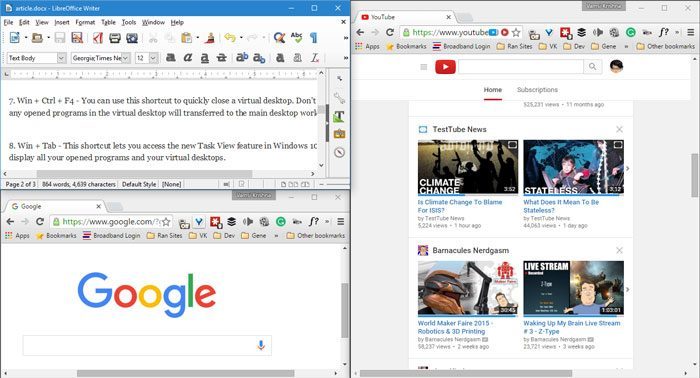Viewport: 700px width, 378px height.
Task: Click the Paste clipboard icon in Writer
Action: tap(187, 38)
